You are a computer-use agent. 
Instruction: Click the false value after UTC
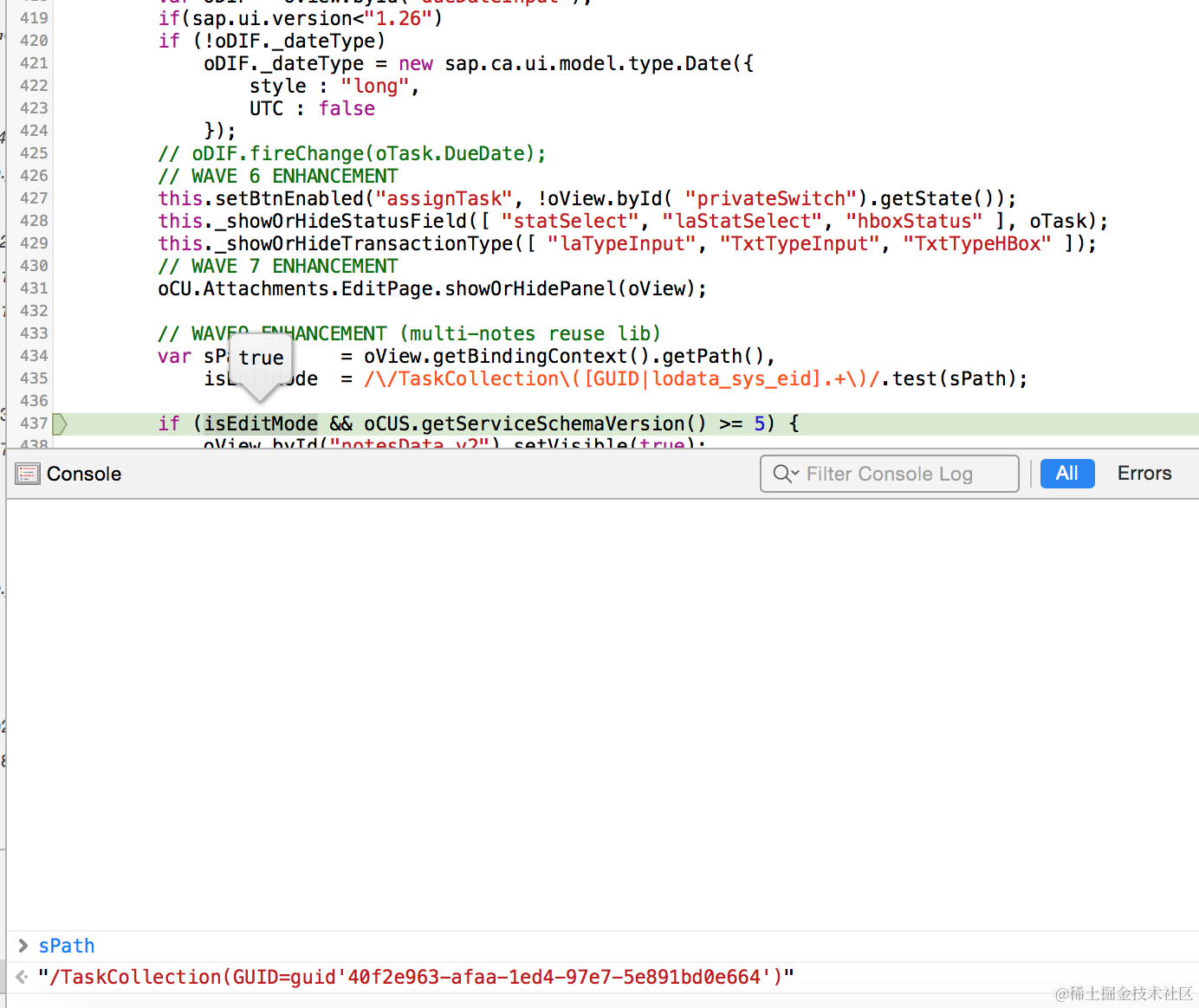point(347,108)
